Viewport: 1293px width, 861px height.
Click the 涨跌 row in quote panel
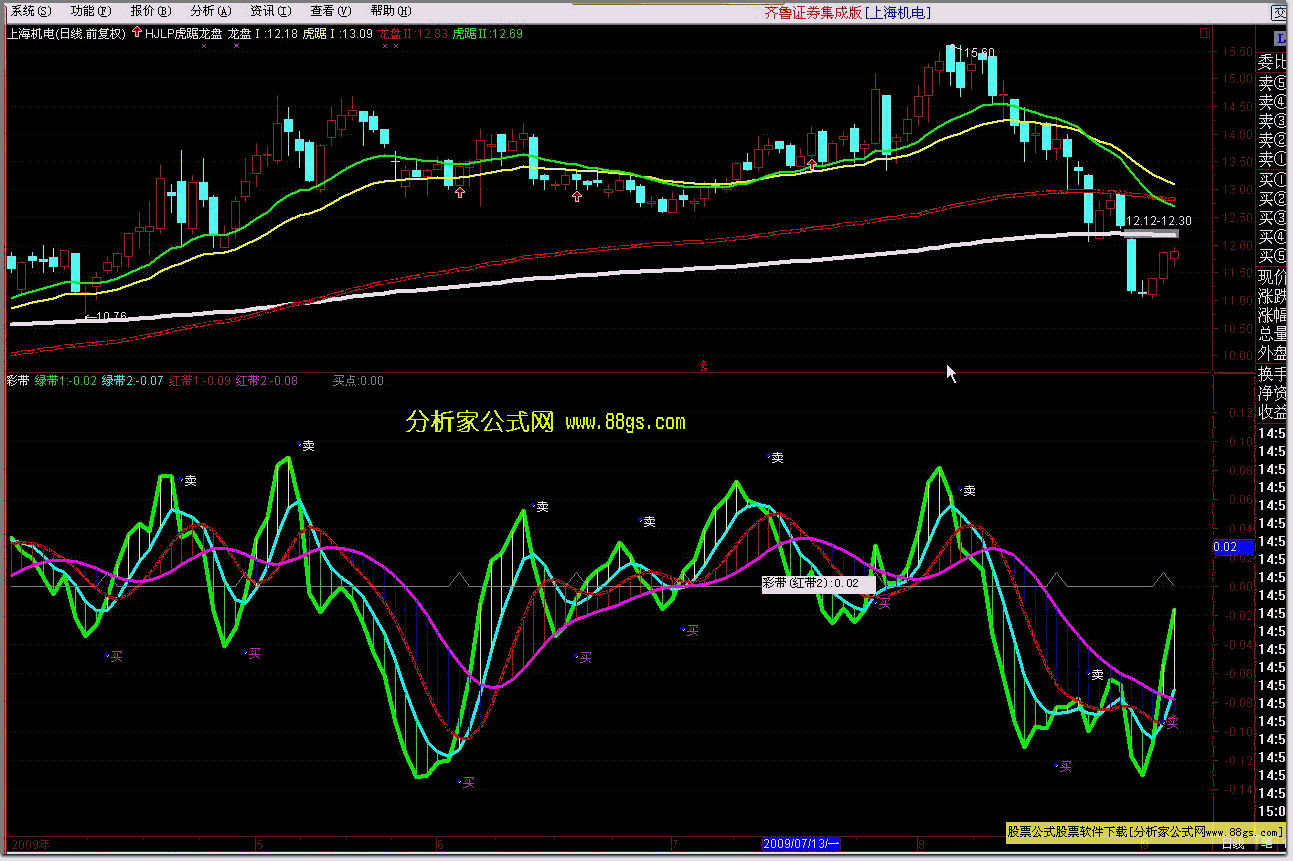1274,297
